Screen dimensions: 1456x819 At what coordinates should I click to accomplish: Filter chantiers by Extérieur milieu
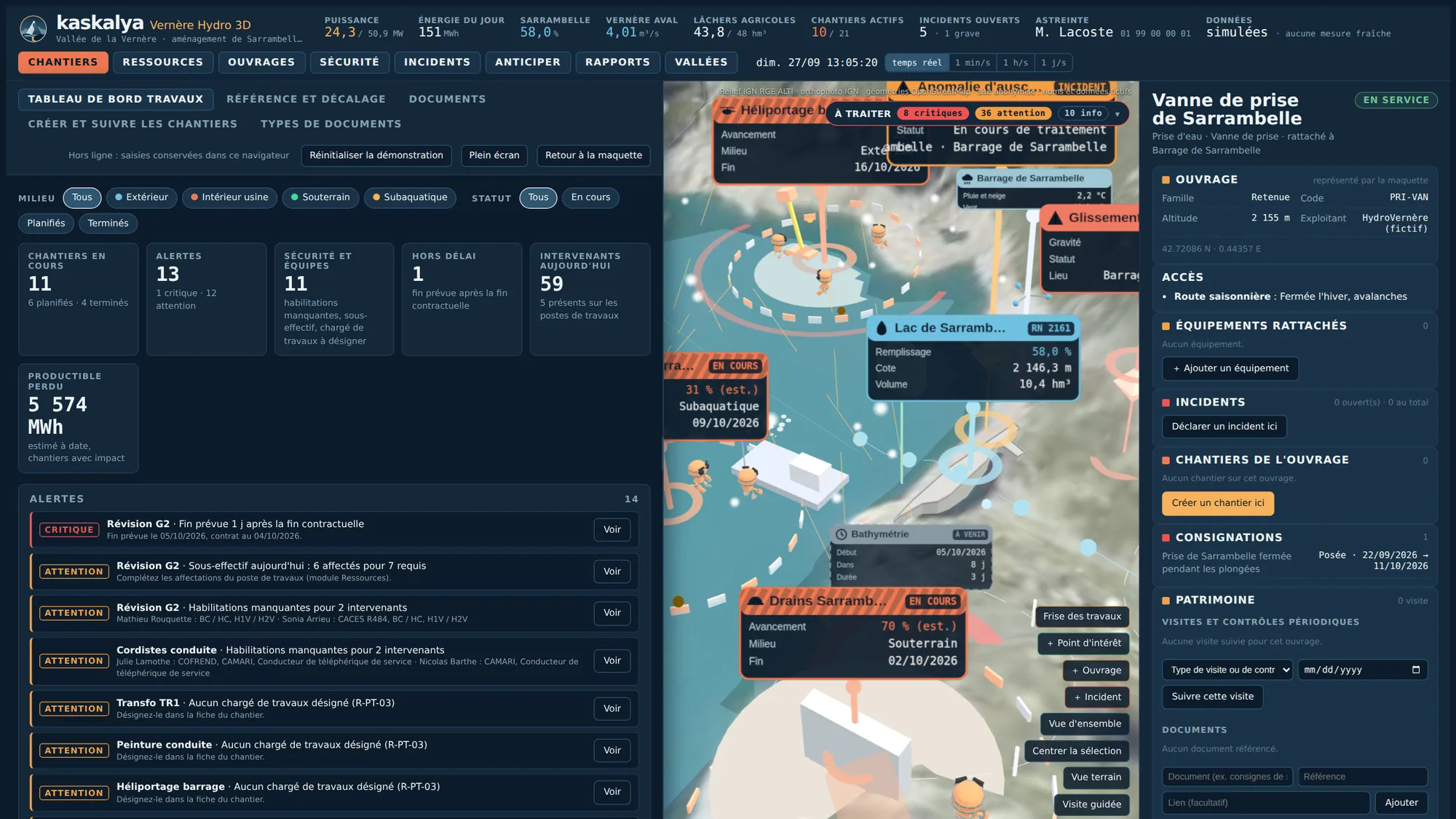[x=141, y=197]
